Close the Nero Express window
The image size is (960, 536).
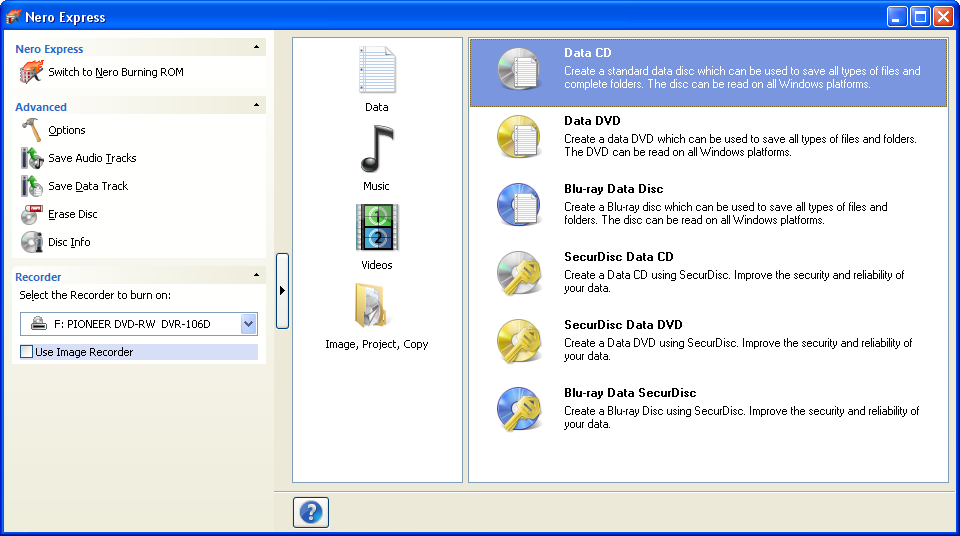click(x=943, y=17)
